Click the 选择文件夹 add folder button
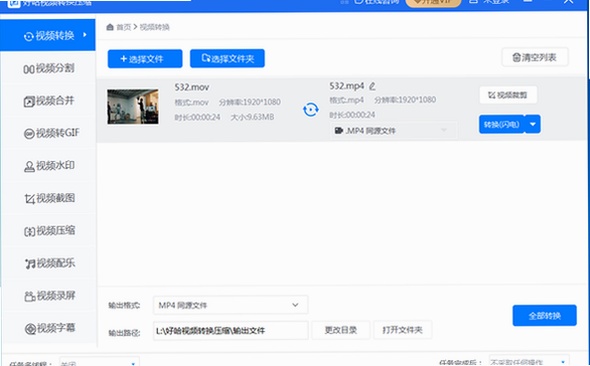Viewport: 590px width, 366px height. coord(227,58)
